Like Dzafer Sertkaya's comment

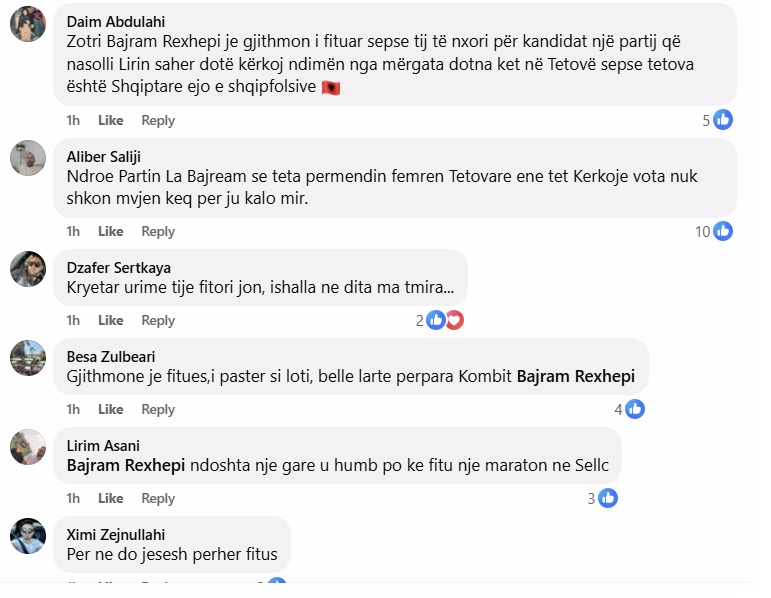[x=111, y=320]
